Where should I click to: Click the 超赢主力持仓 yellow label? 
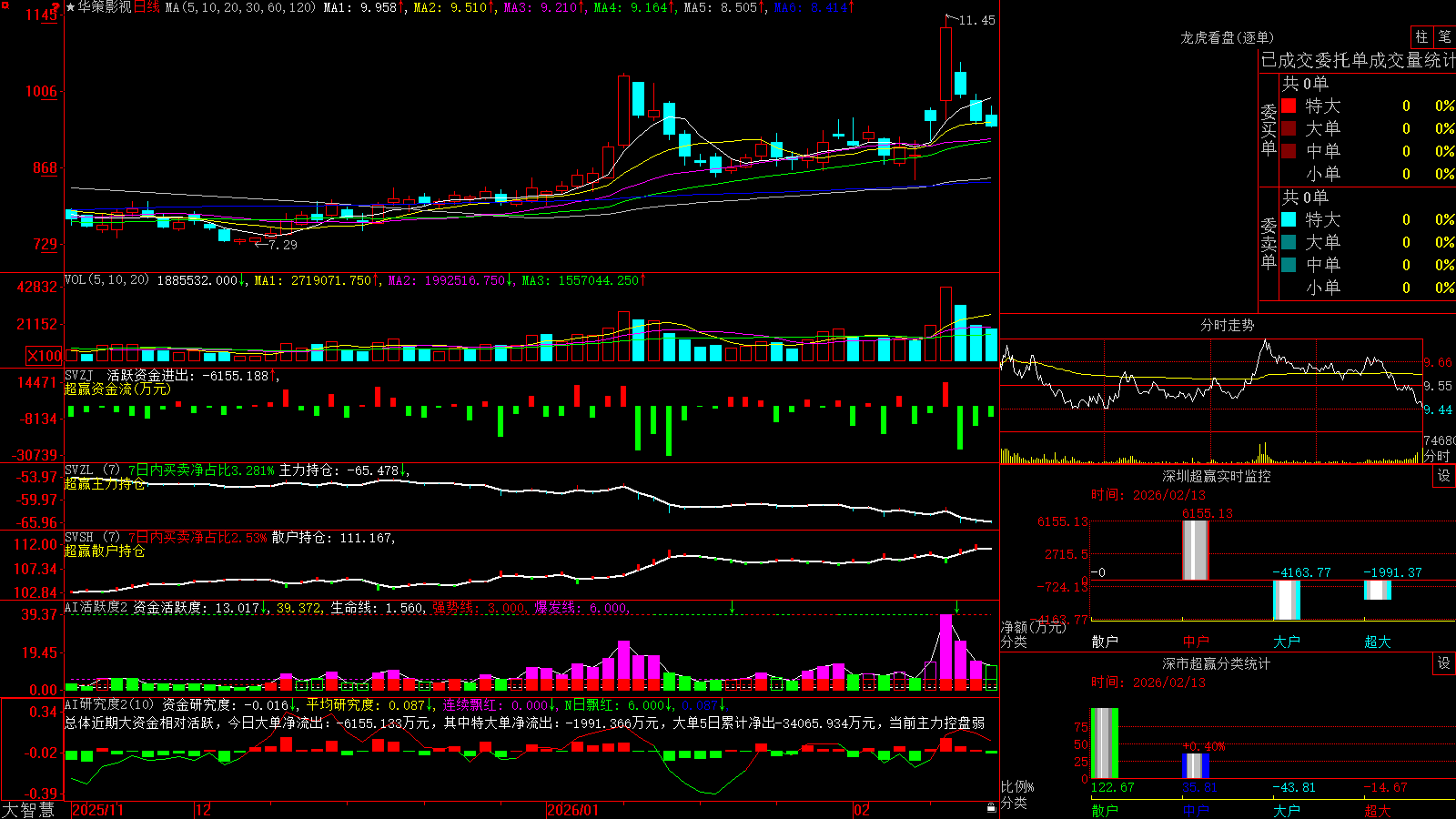click(105, 483)
